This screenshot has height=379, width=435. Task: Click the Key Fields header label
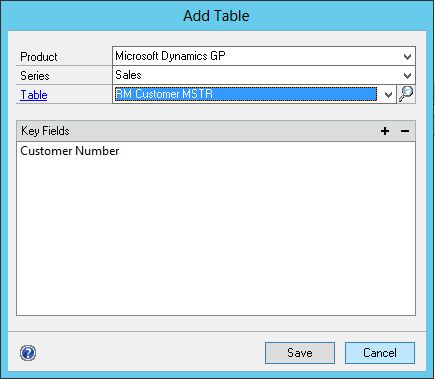pyautogui.click(x=45, y=131)
